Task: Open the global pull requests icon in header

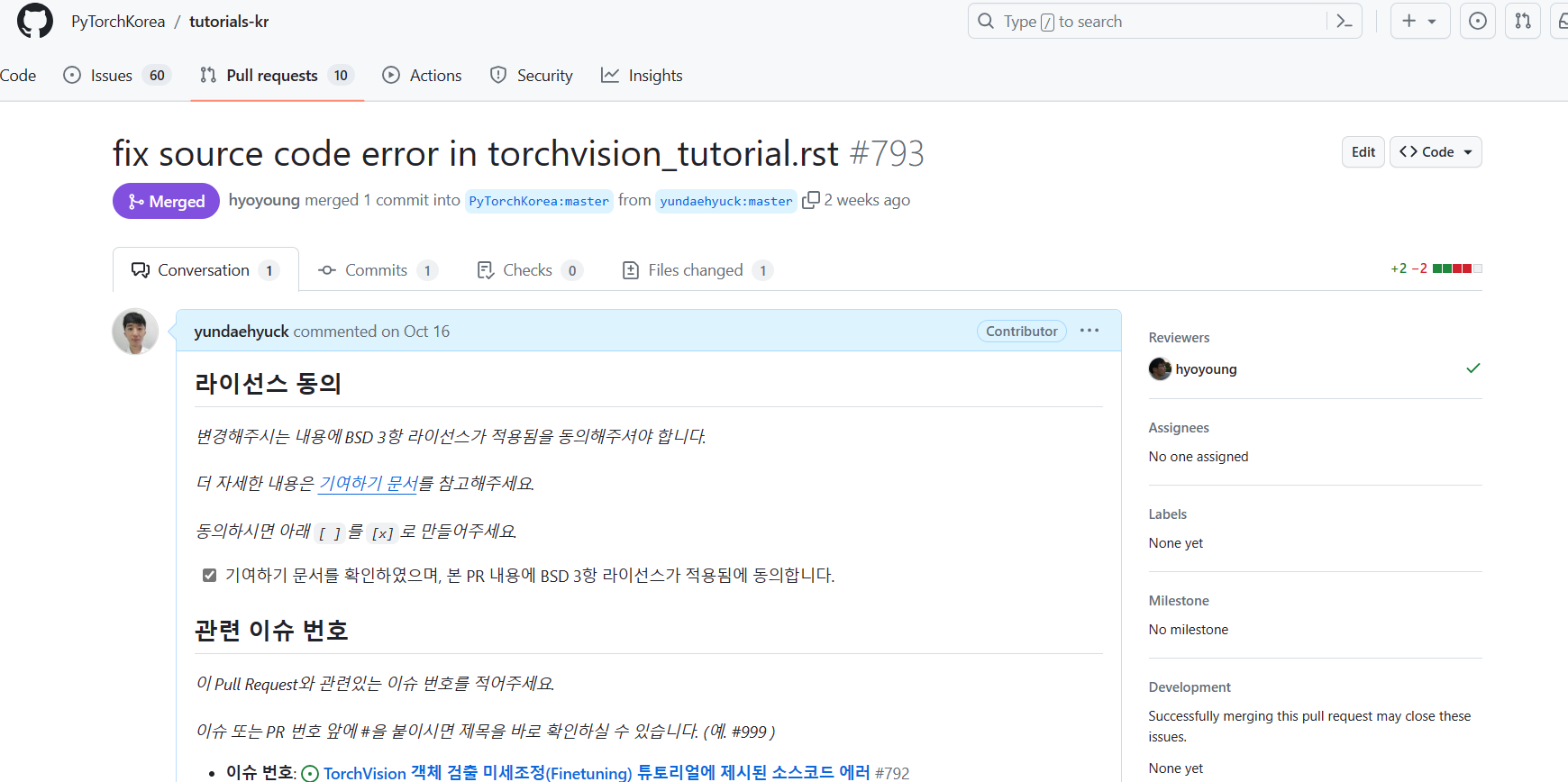Action: pos(1523,21)
